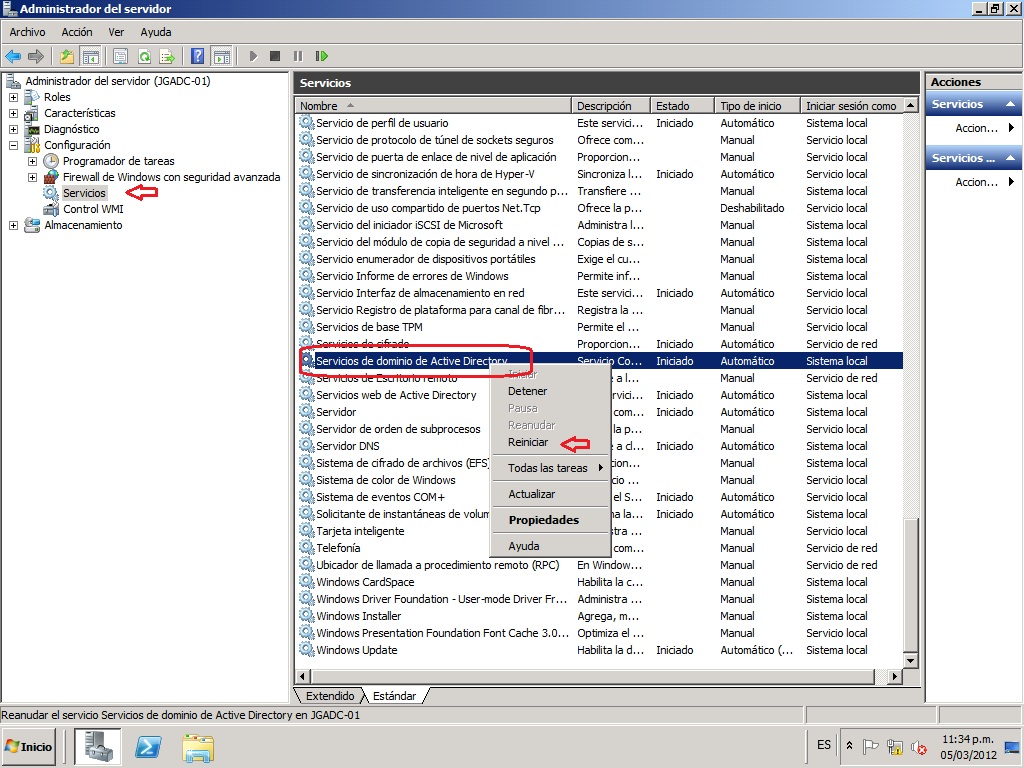Sort by Descripción column header

point(611,106)
